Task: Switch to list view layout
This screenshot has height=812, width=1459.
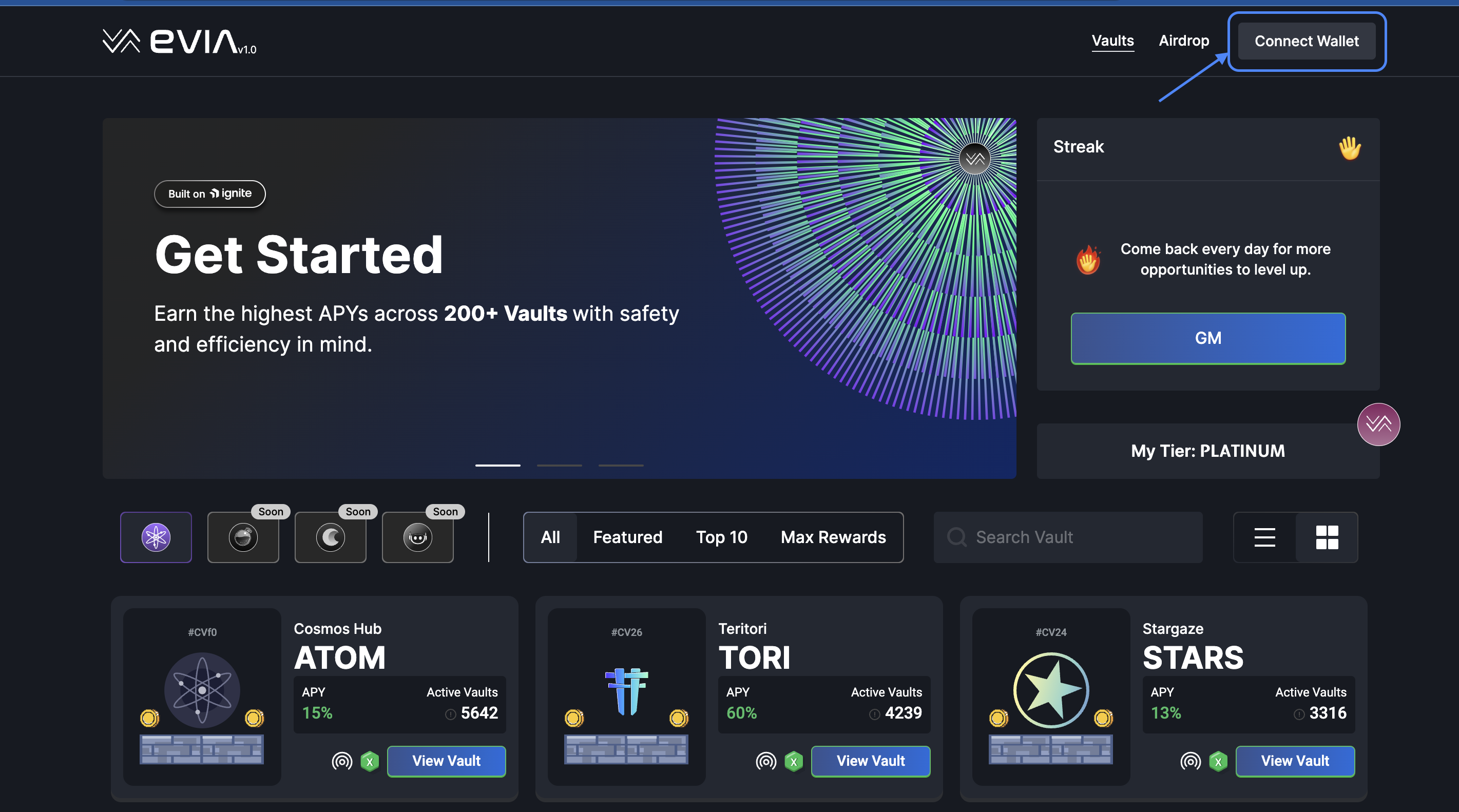Action: pyautogui.click(x=1264, y=537)
